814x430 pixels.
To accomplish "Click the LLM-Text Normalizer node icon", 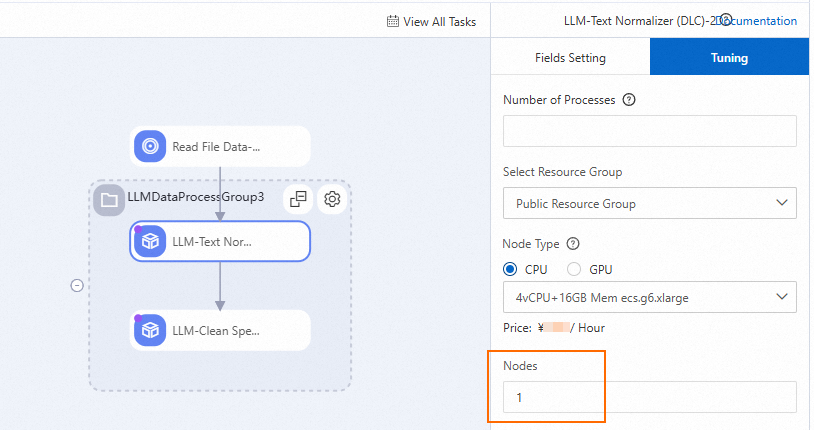I will [x=150, y=241].
